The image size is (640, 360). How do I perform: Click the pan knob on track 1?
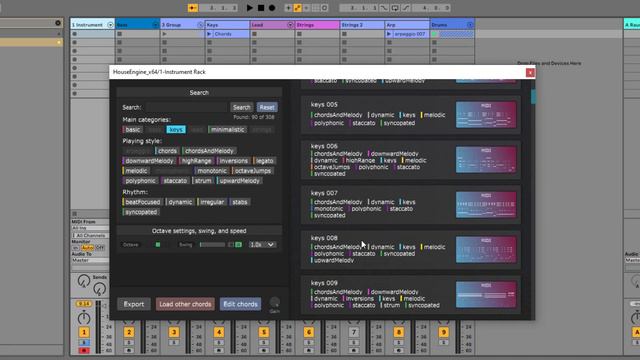pyautogui.click(x=84, y=318)
